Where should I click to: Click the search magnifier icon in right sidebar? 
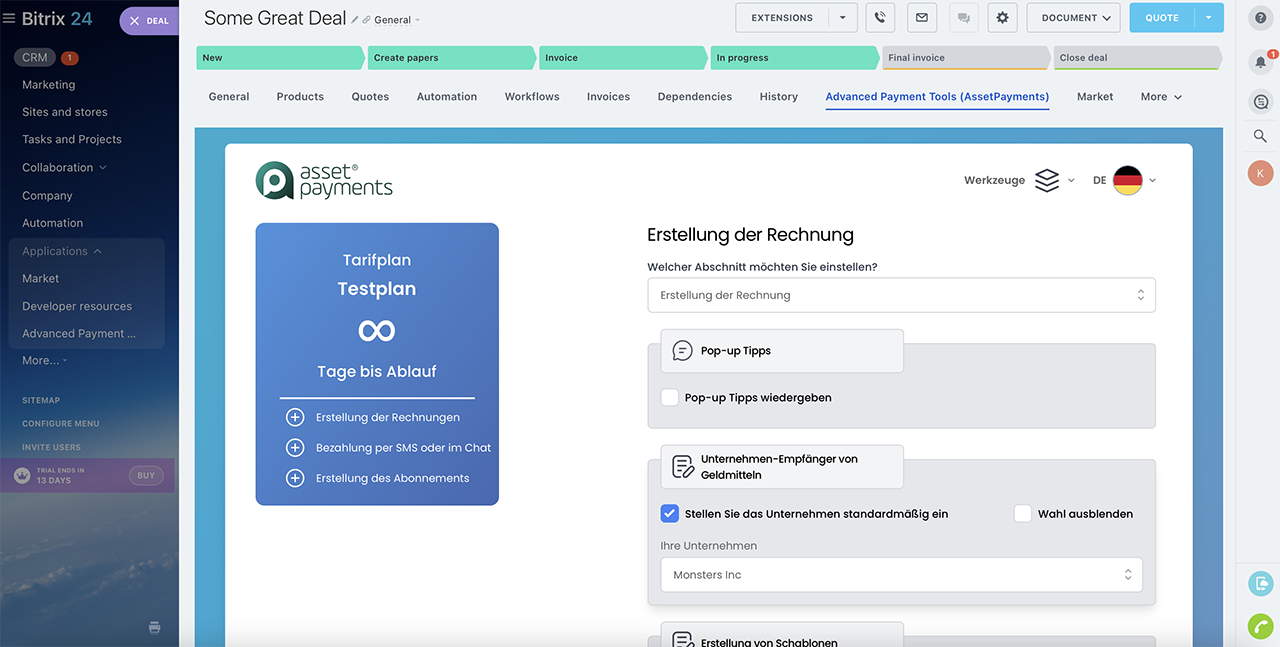click(x=1260, y=136)
